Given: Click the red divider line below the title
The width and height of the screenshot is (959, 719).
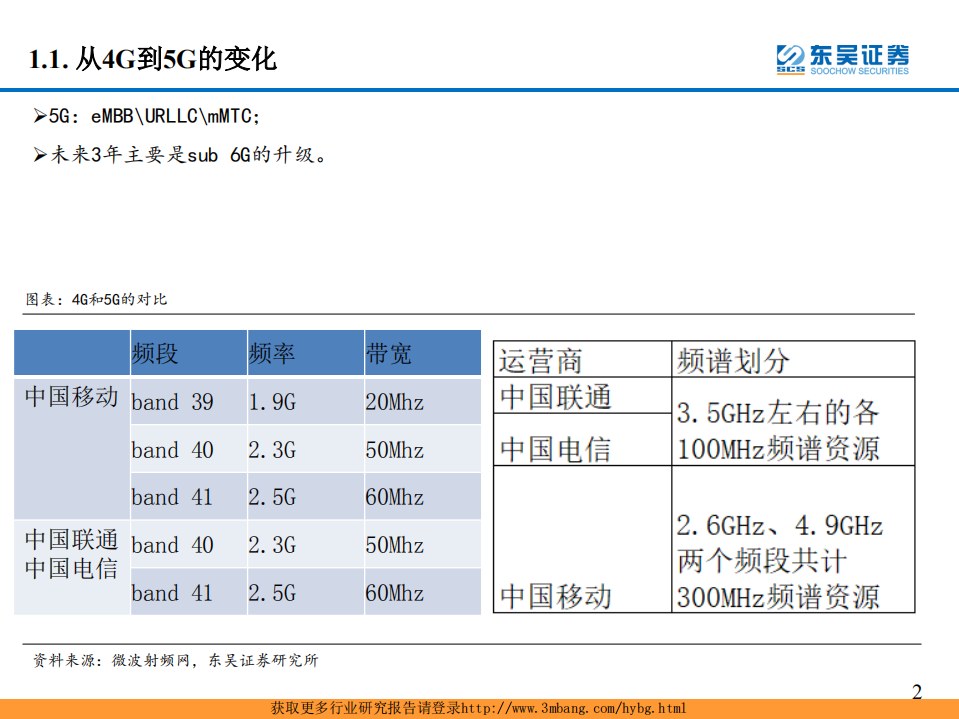Looking at the screenshot, I should tap(480, 84).
